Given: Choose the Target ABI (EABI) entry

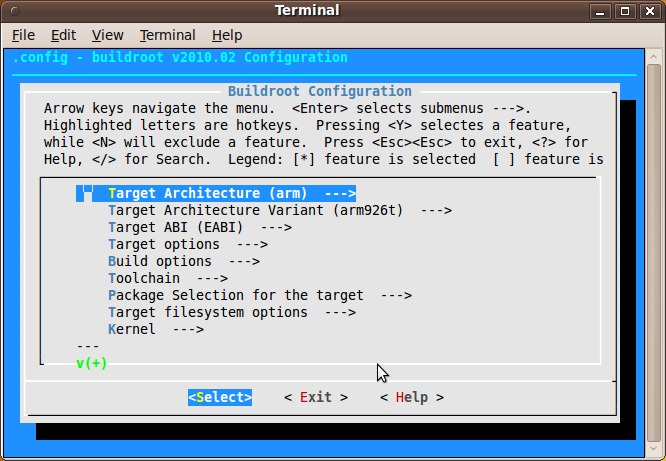Looking at the screenshot, I should click(199, 228).
